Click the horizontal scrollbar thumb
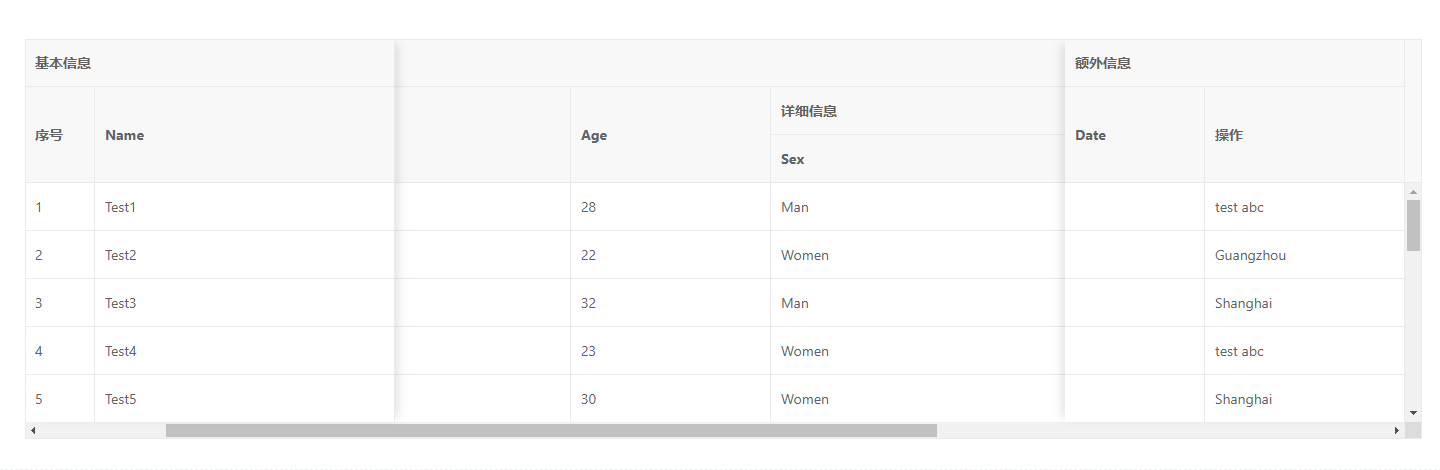This screenshot has width=1440, height=470. pos(551,430)
